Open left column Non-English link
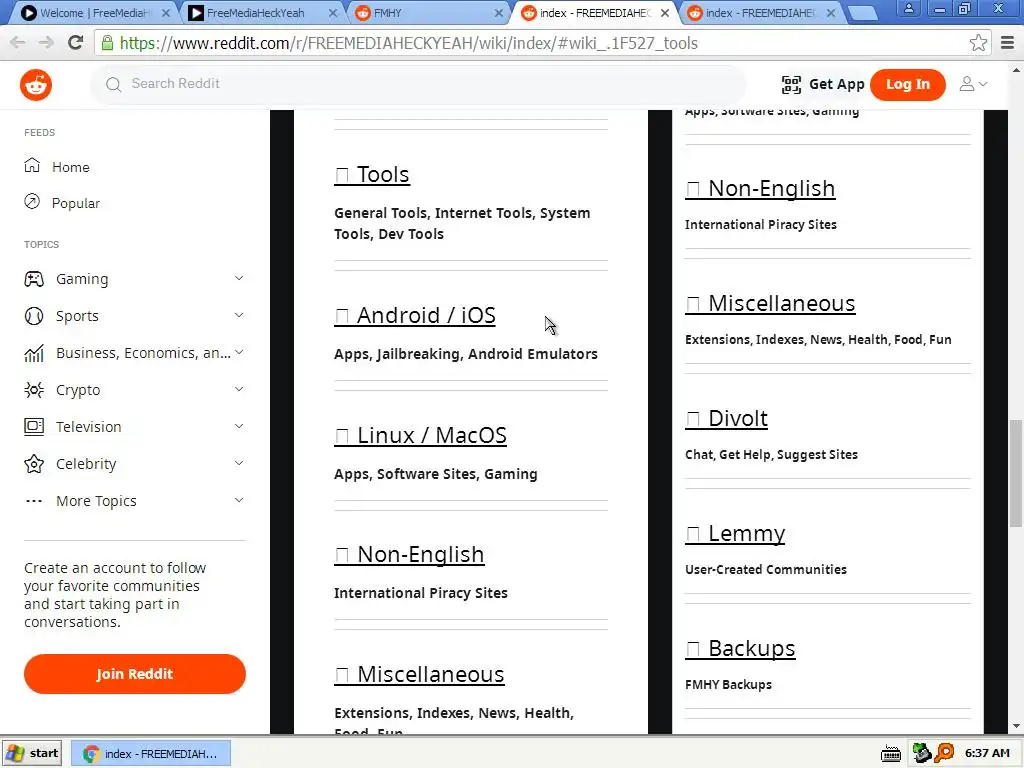Viewport: 1024px width, 768px height. 409,554
